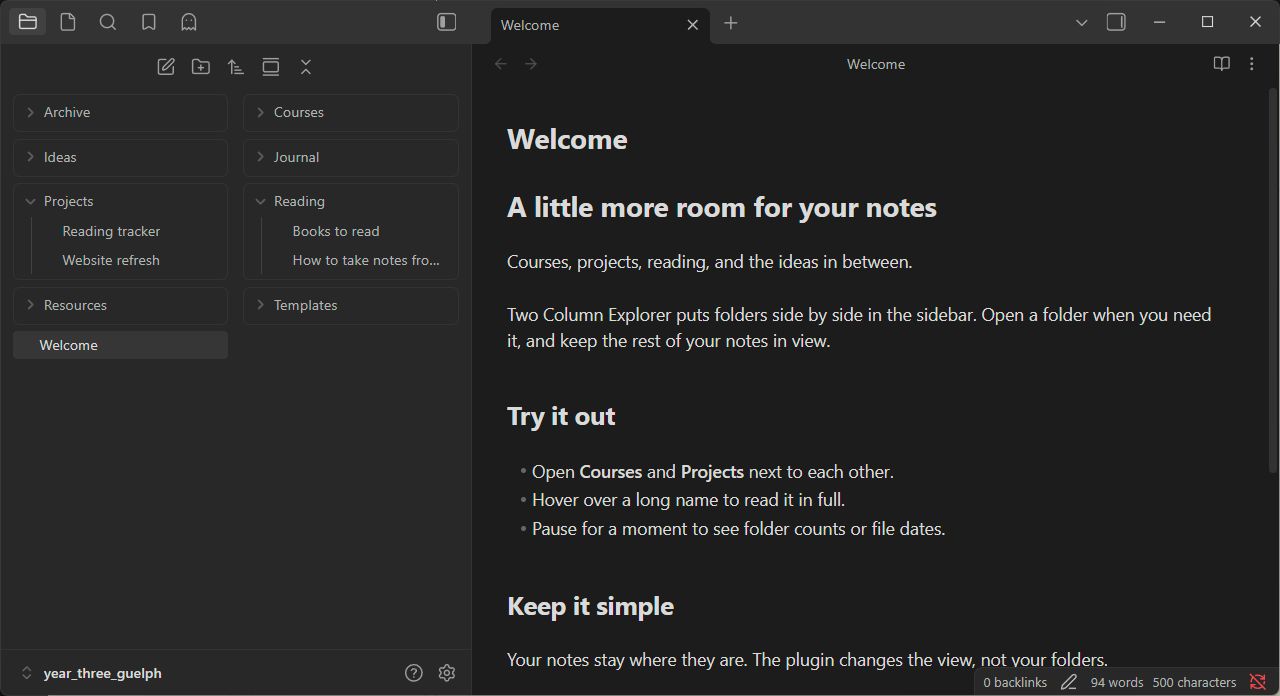Click the ghost icon in the sidebar tabs
This screenshot has height=696, width=1280.
click(x=188, y=22)
